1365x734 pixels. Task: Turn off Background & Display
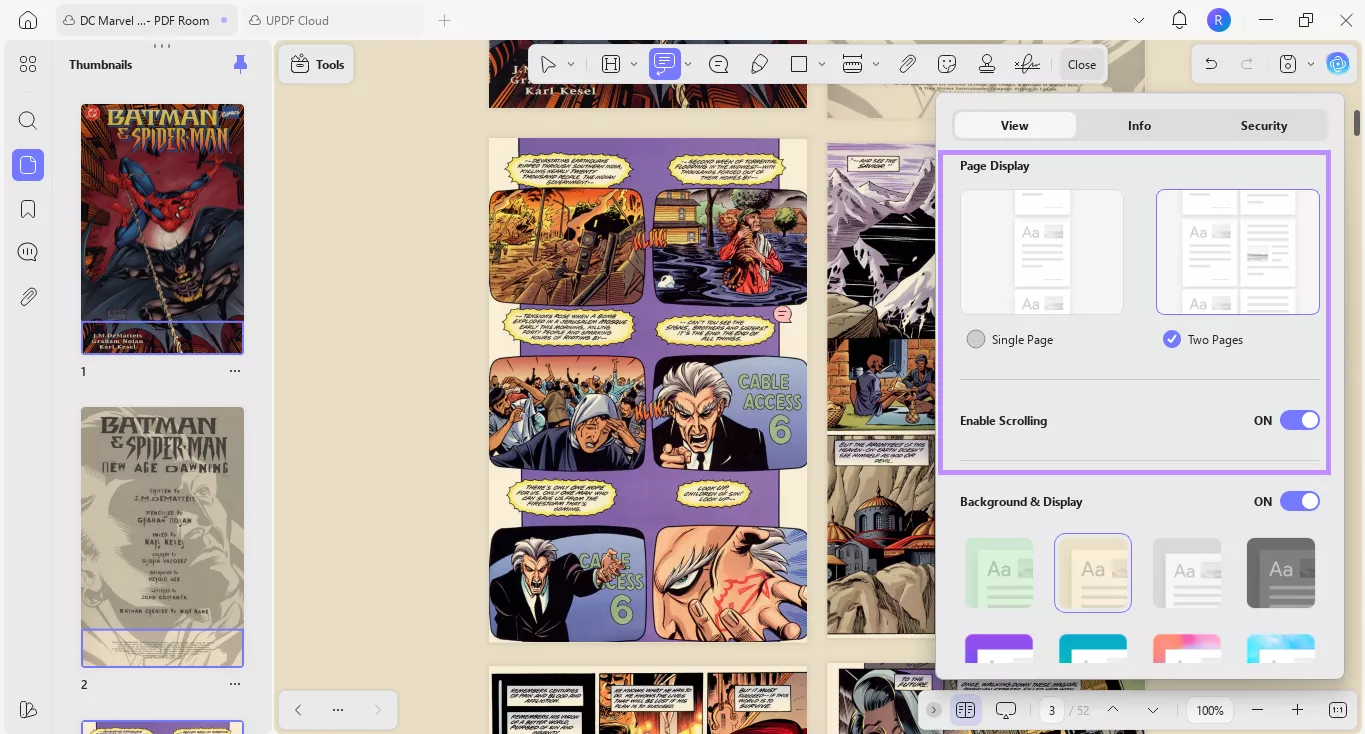1299,501
